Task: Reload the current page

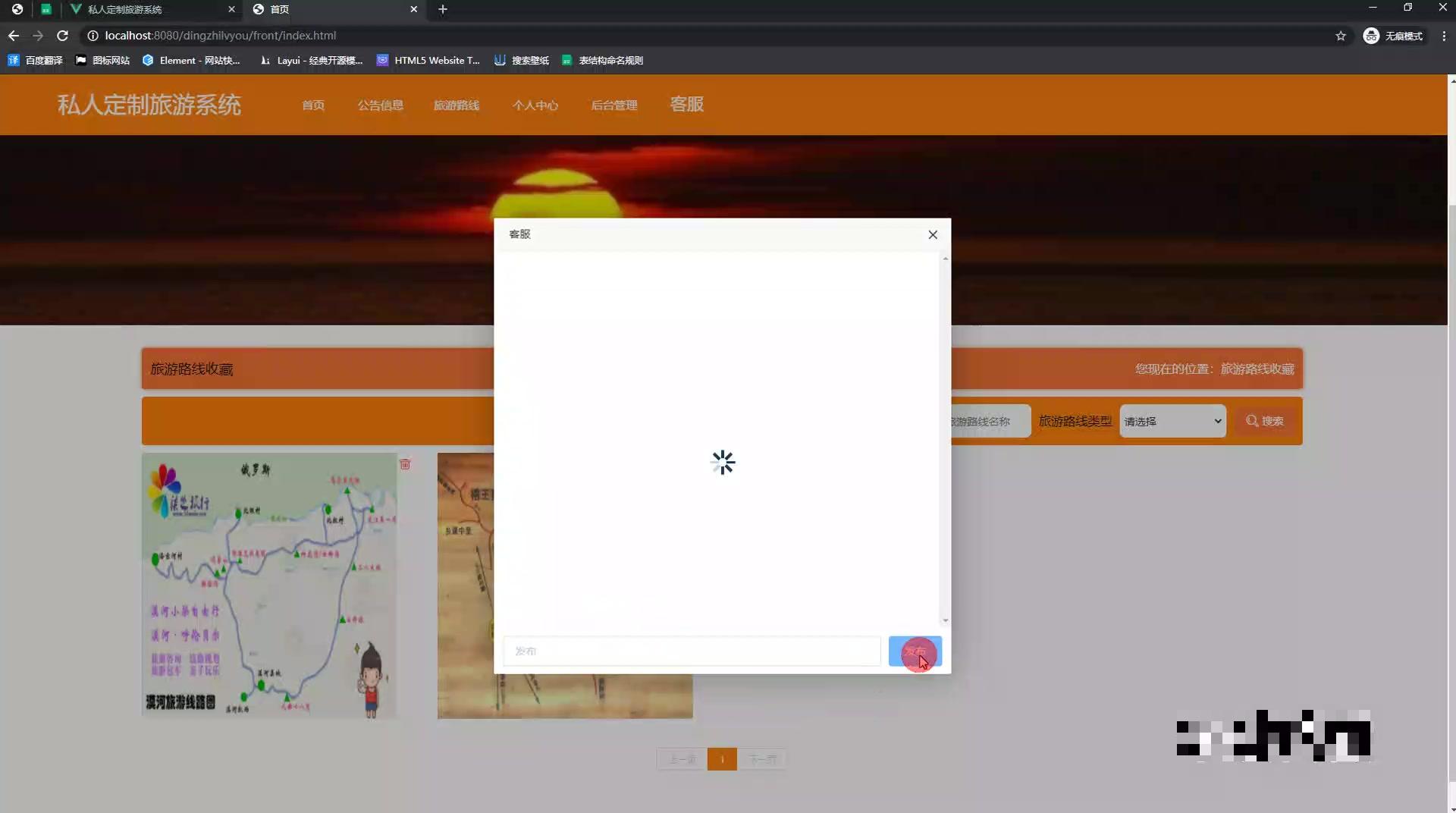Action: [x=63, y=36]
